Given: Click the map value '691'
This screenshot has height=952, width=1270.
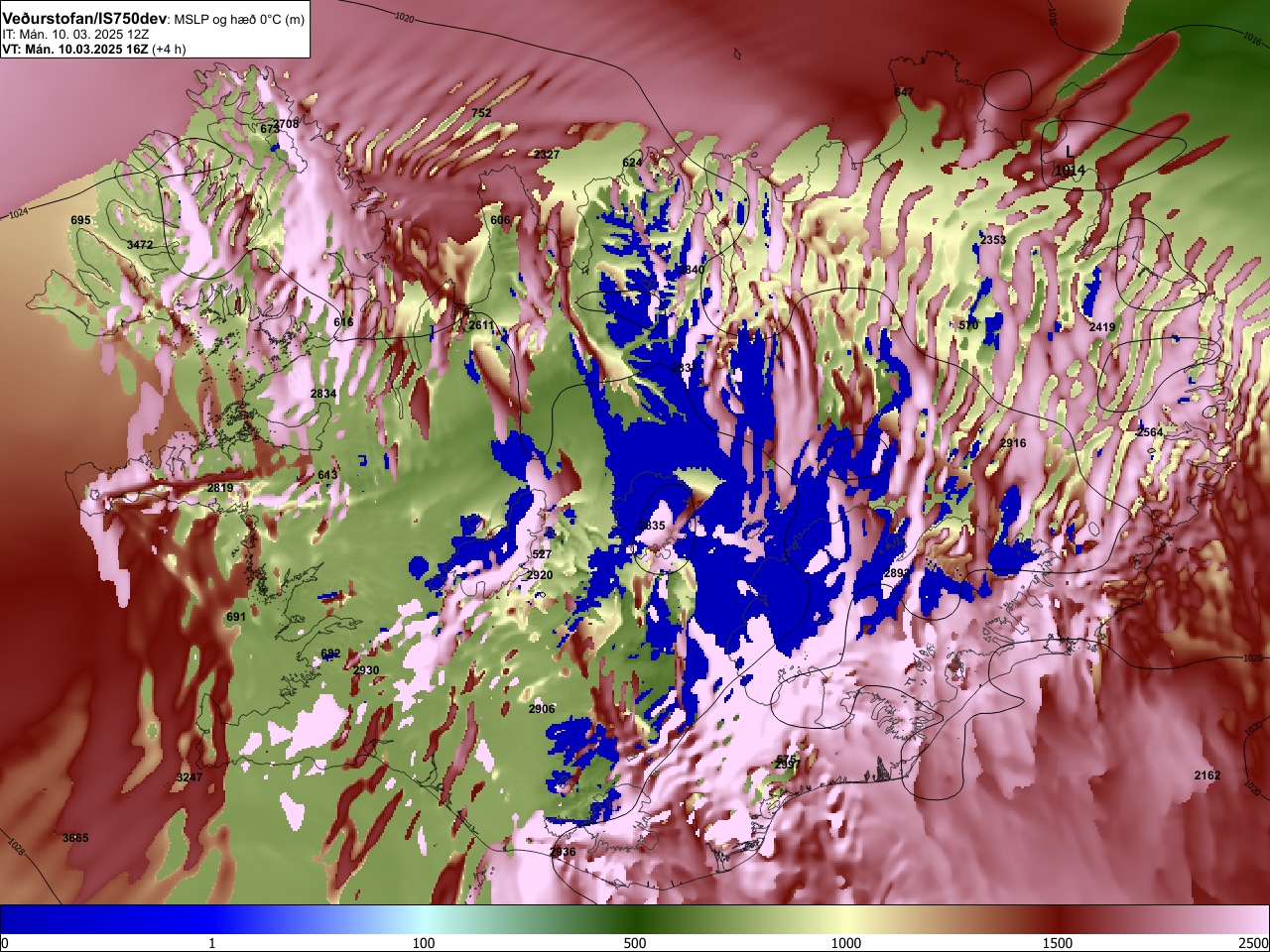Looking at the screenshot, I should tap(236, 617).
